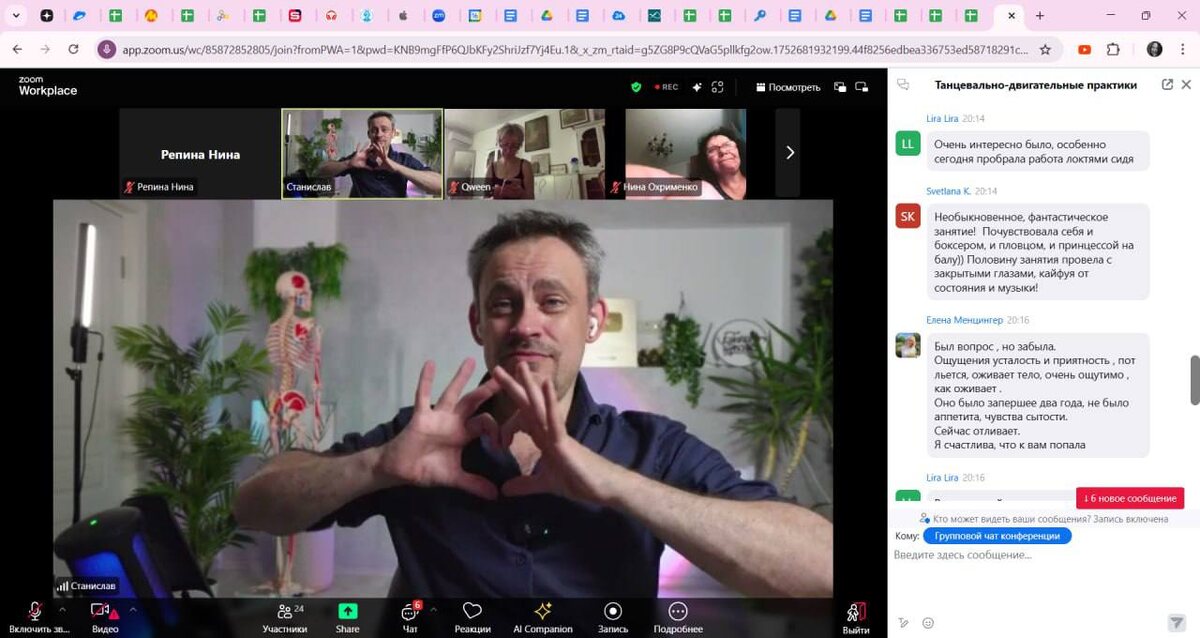
Task: Click the chat bubbles icon in chat header
Action: point(903,85)
